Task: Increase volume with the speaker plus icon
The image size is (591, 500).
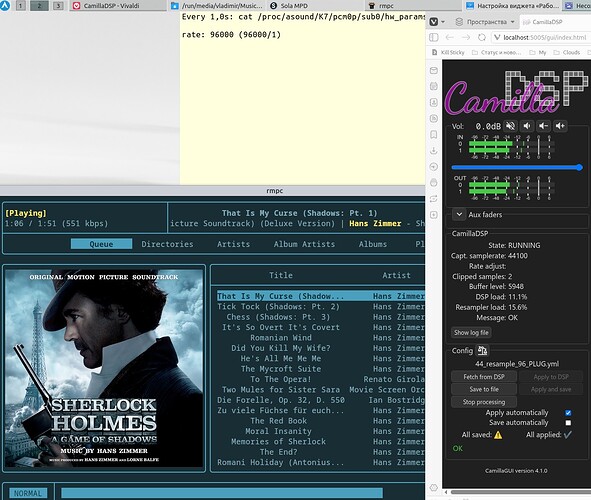Action: click(x=560, y=126)
